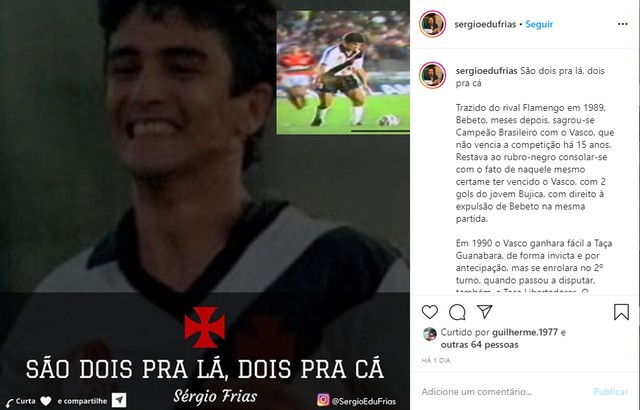
Task: Select commenter avatar beside the caption
Action: pyautogui.click(x=432, y=75)
